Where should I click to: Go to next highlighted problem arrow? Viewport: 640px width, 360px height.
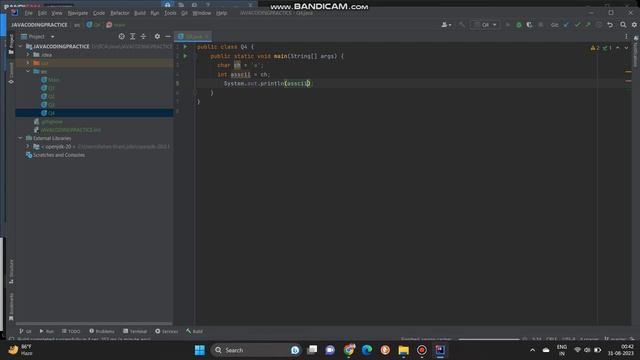click(x=626, y=48)
